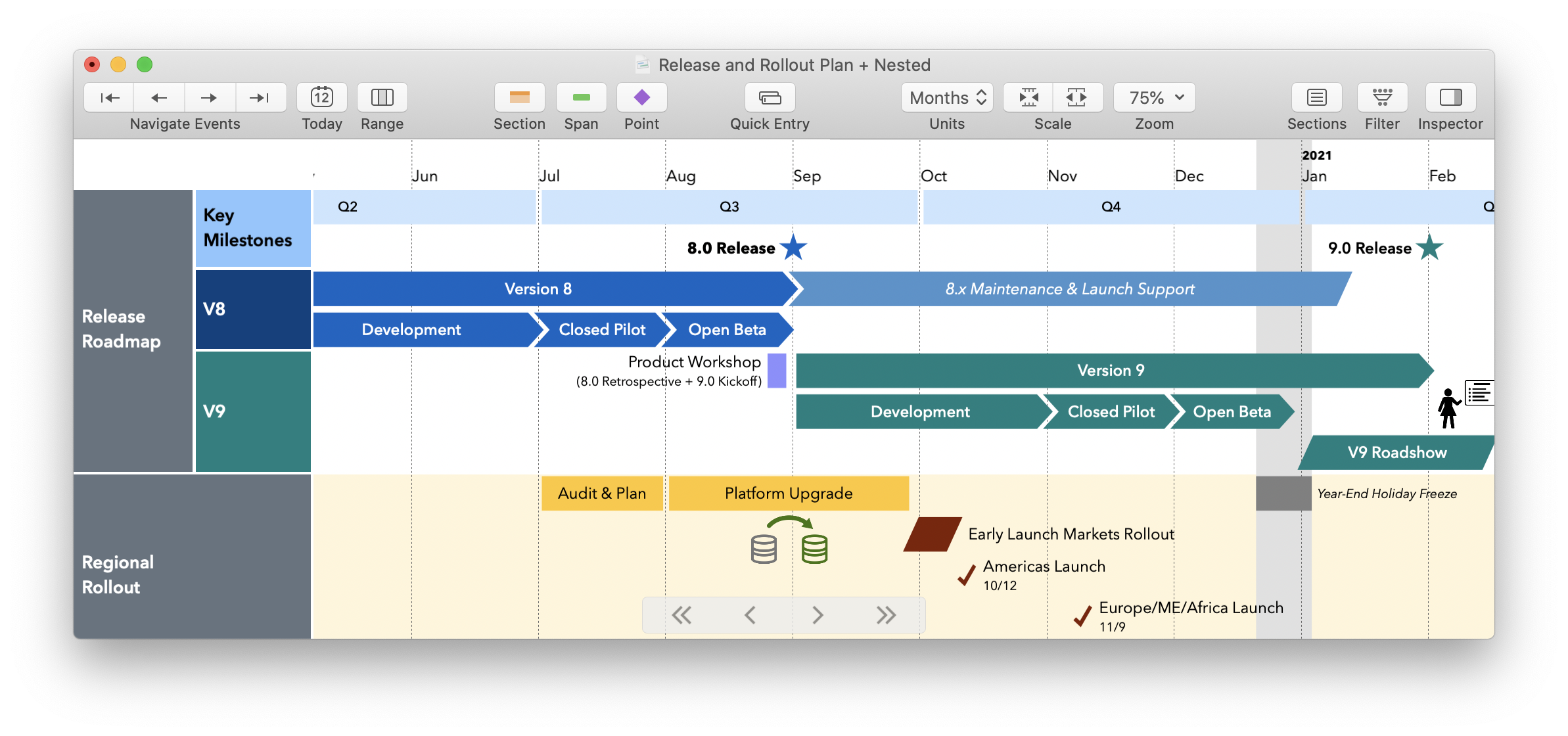Click the purple Product Workshop marker

(776, 371)
